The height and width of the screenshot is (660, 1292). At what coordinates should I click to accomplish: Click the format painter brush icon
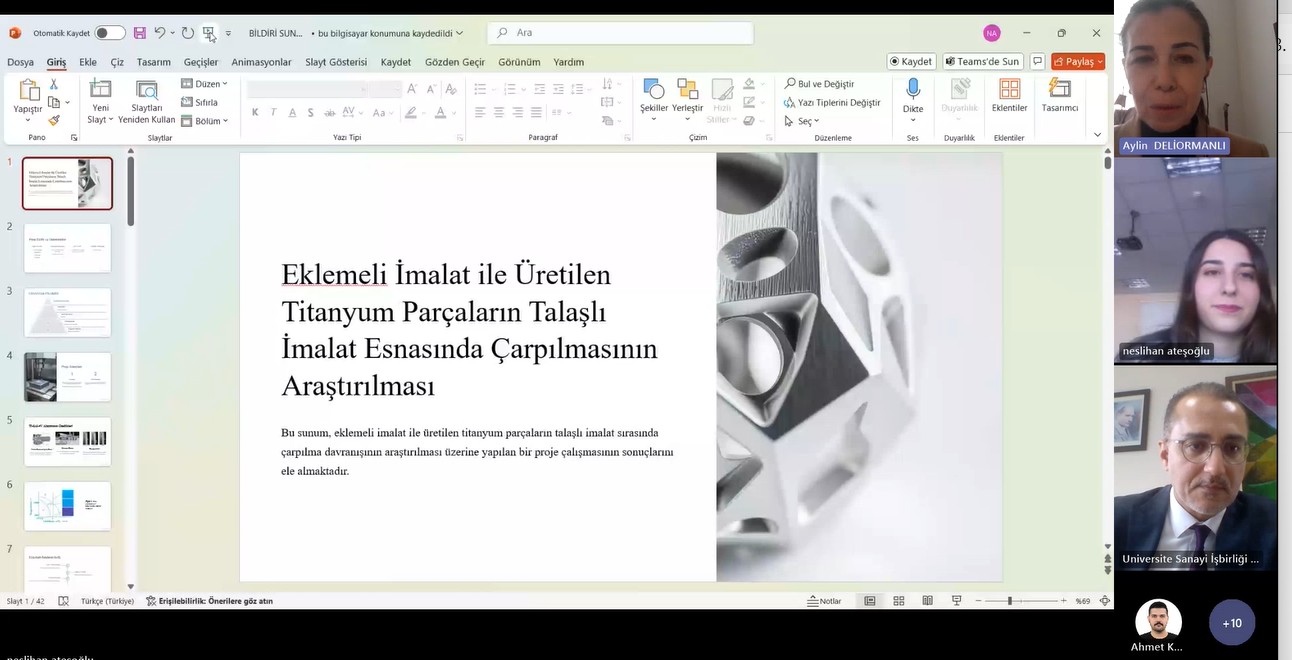tap(54, 120)
